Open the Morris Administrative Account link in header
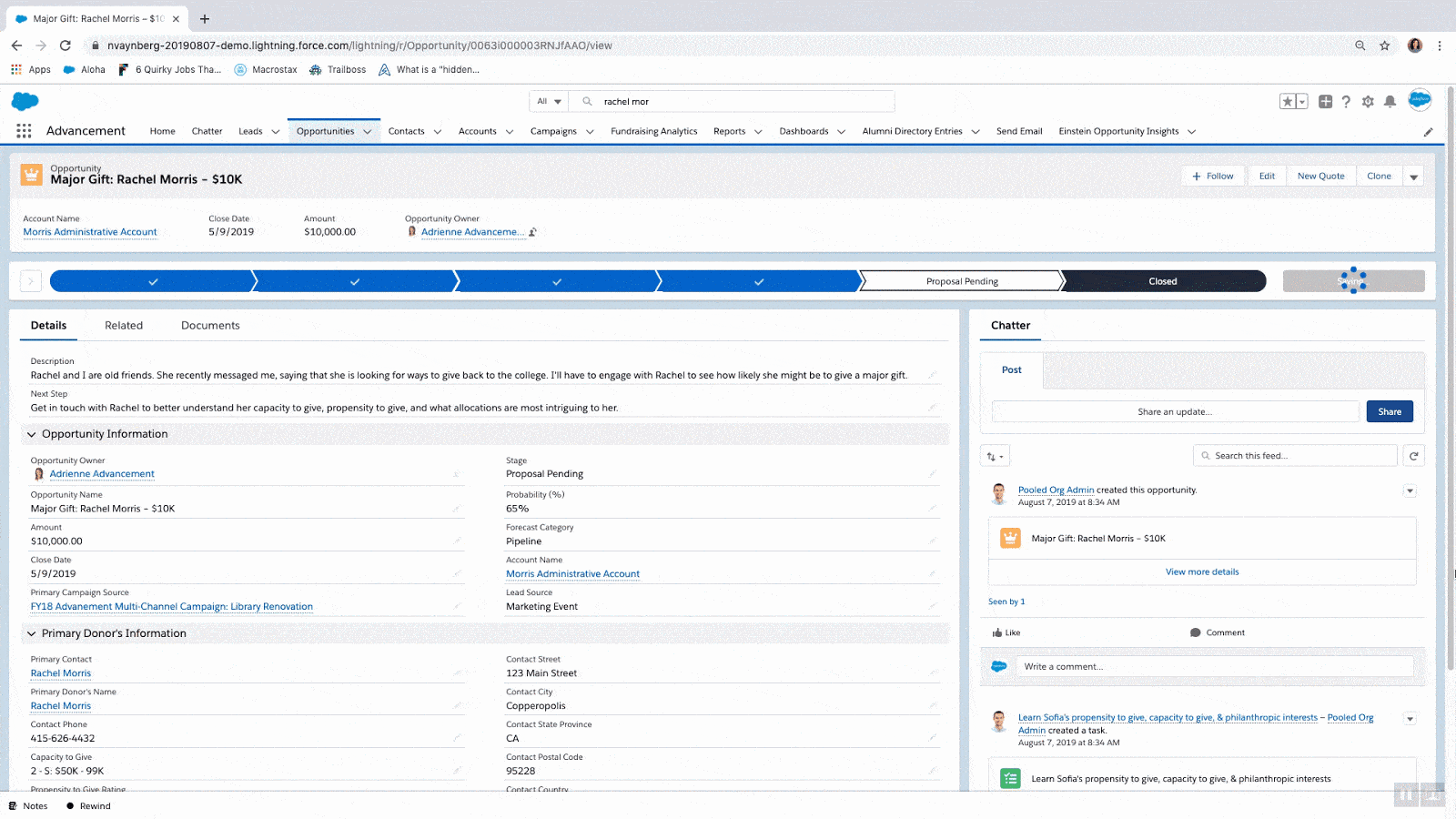The width and height of the screenshot is (1456, 819). click(90, 232)
